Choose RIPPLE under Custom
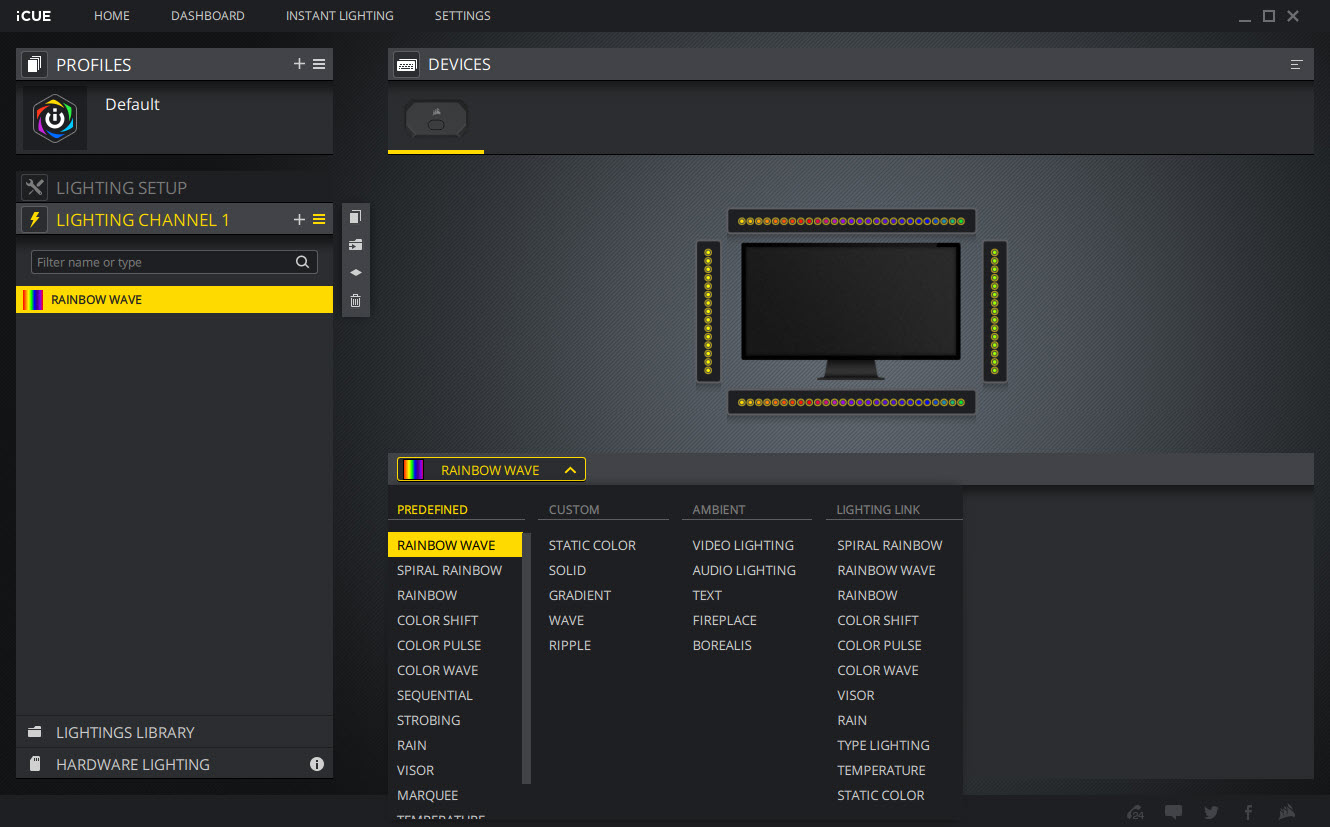1330x827 pixels. (x=570, y=645)
